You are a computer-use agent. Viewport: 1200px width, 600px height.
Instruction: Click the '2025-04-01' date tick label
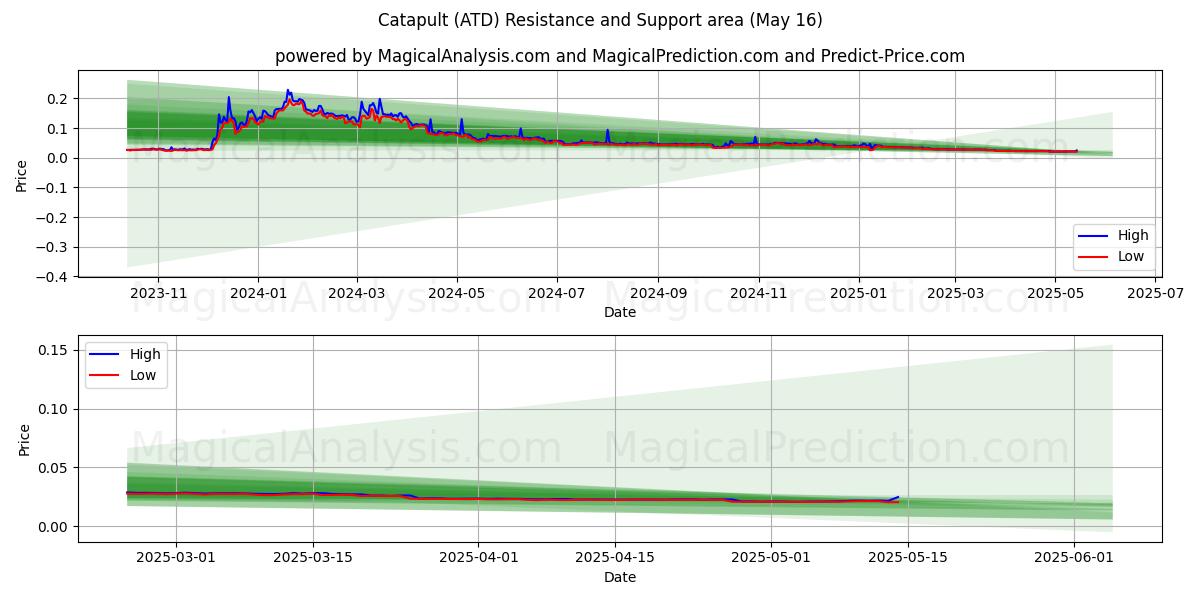point(479,558)
